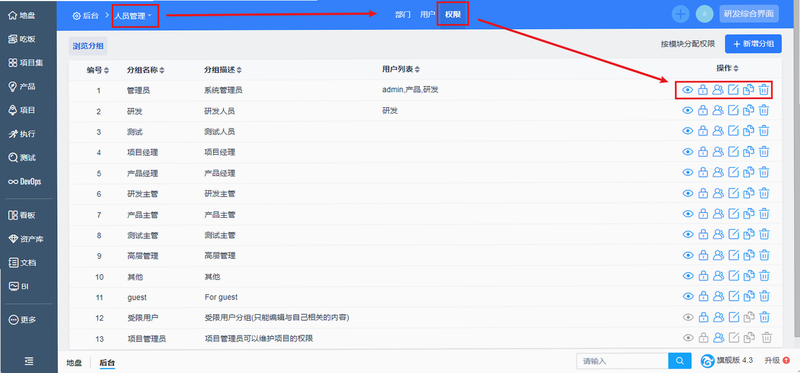Open 更多 in the sidebar
This screenshot has width=800, height=373.
pyautogui.click(x=23, y=320)
